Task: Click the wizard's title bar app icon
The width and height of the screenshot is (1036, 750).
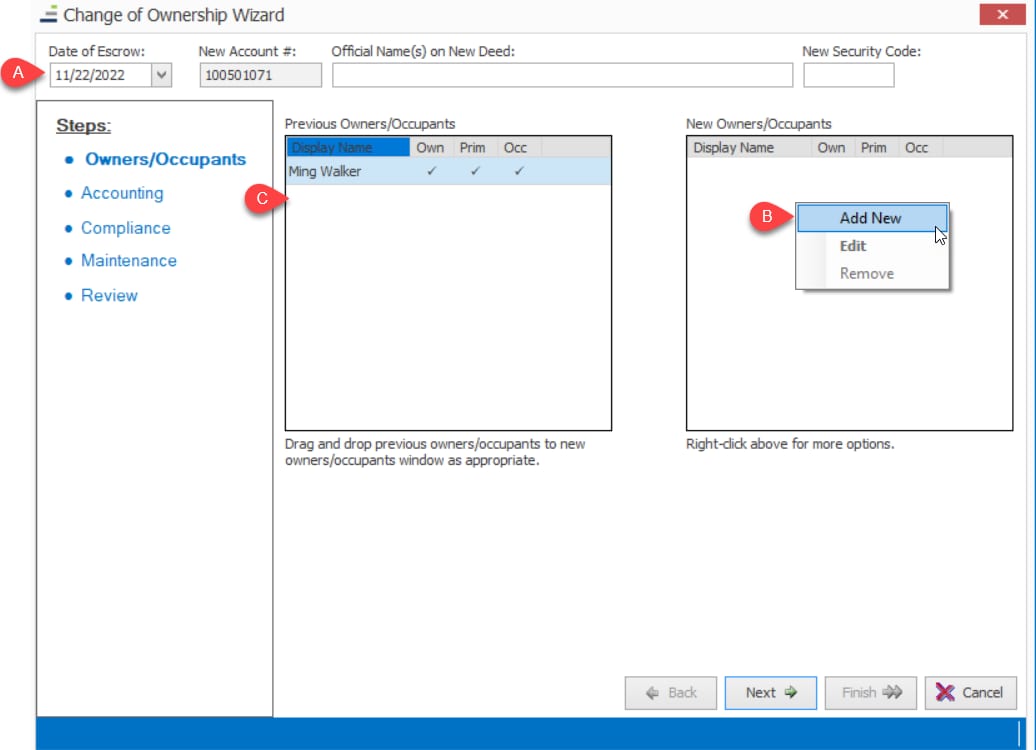Action: (x=49, y=15)
